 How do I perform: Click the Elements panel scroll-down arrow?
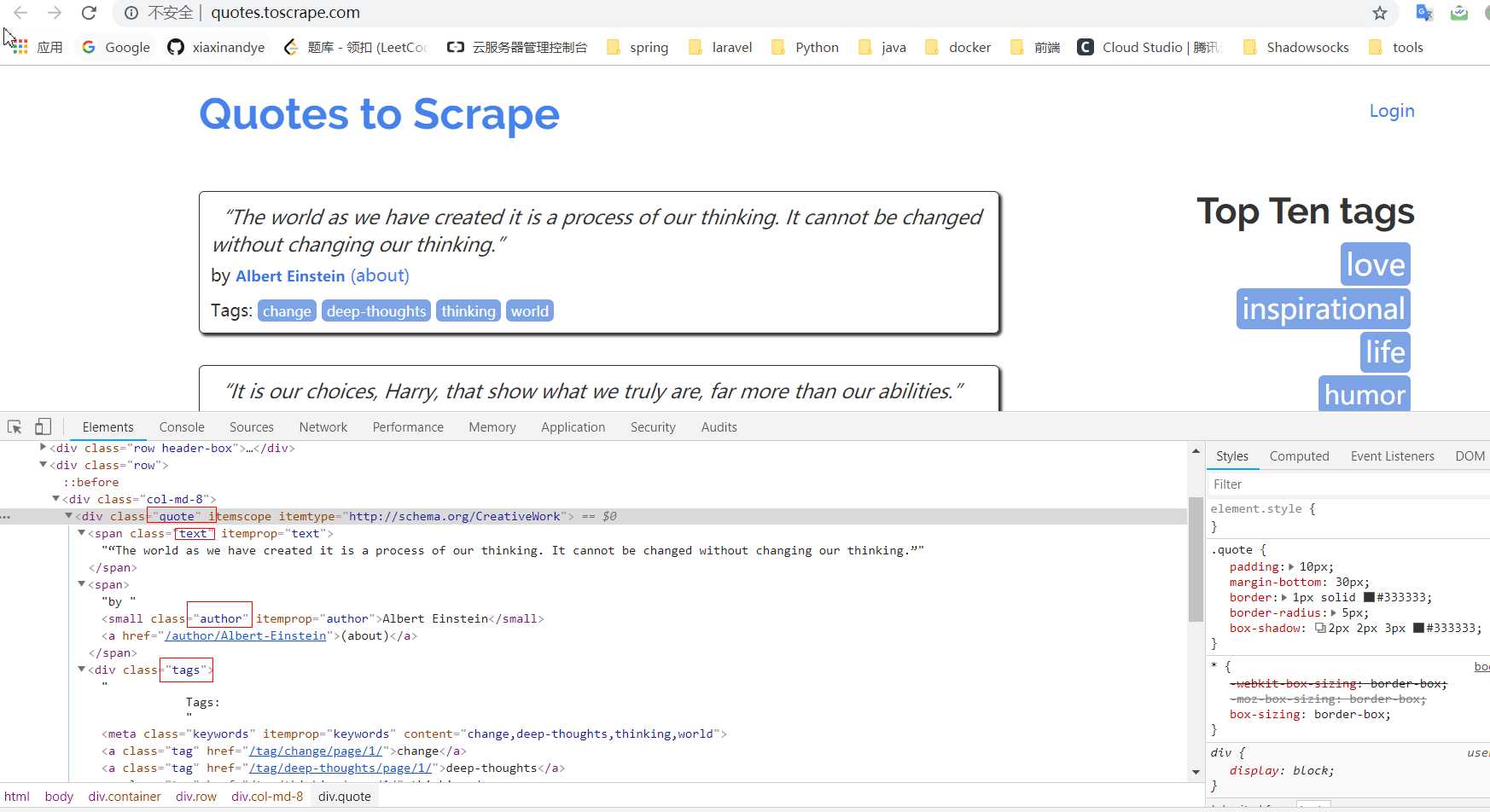1196,772
